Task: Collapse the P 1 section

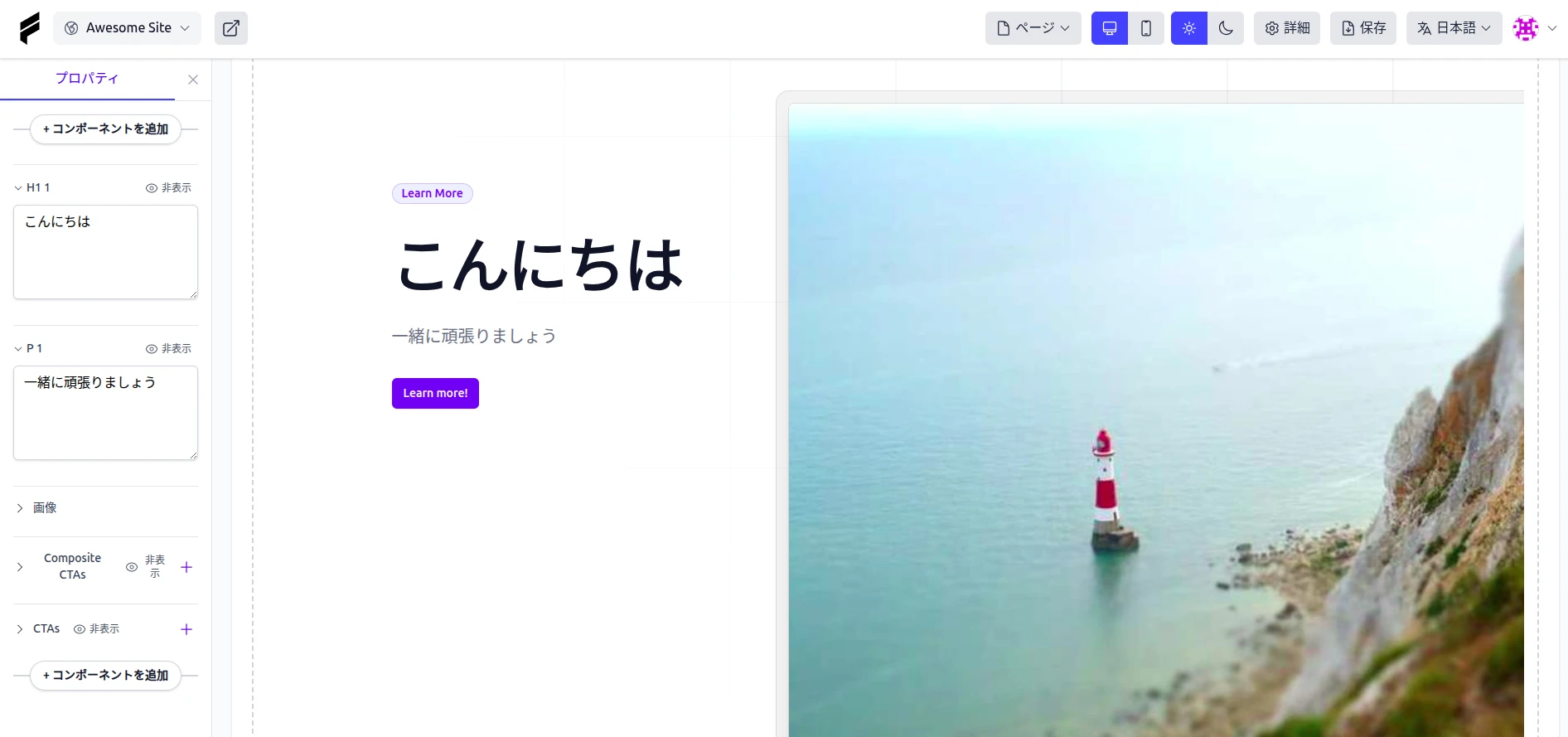Action: coord(18,349)
